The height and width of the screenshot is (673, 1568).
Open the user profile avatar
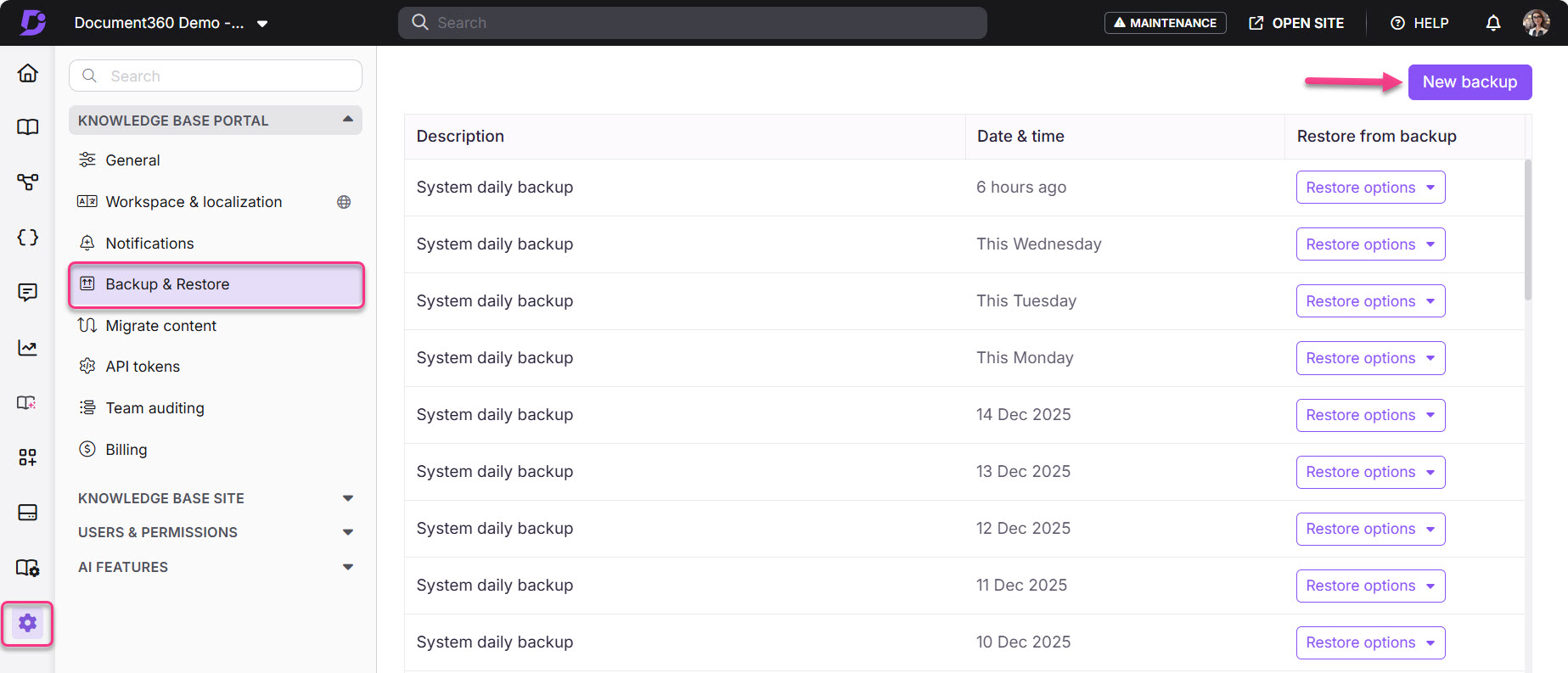(x=1536, y=23)
